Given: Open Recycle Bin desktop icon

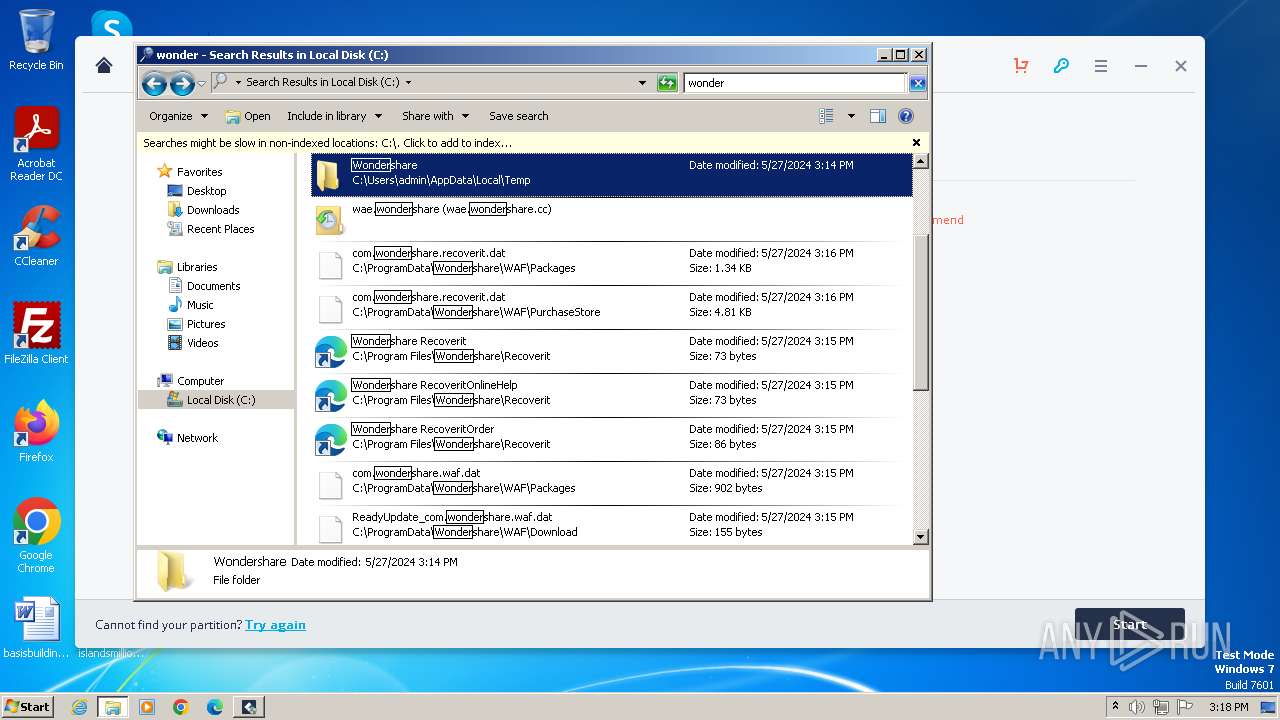Looking at the screenshot, I should coord(36,41).
